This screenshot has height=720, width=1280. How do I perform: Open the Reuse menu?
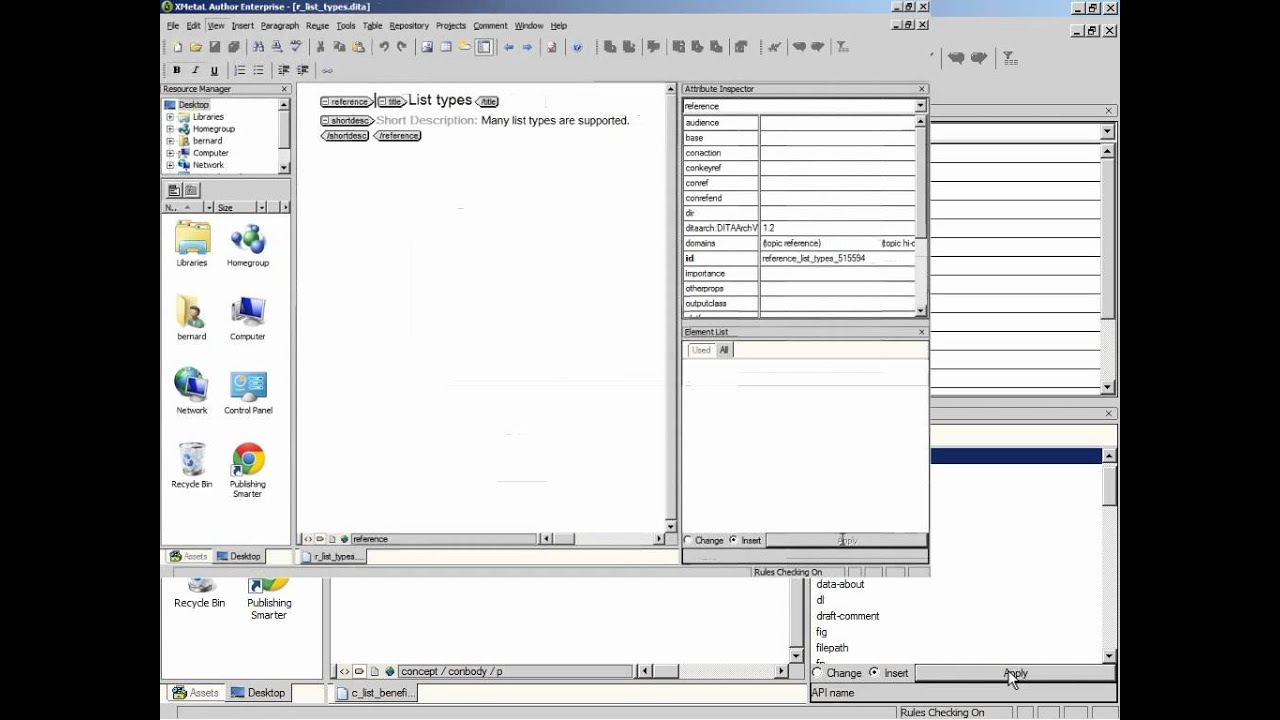click(317, 26)
